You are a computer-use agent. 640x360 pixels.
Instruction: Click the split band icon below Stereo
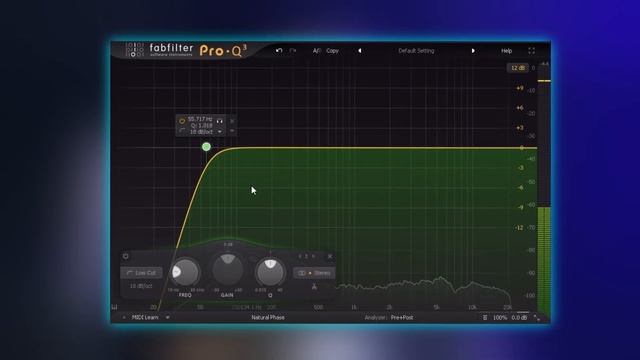314,287
